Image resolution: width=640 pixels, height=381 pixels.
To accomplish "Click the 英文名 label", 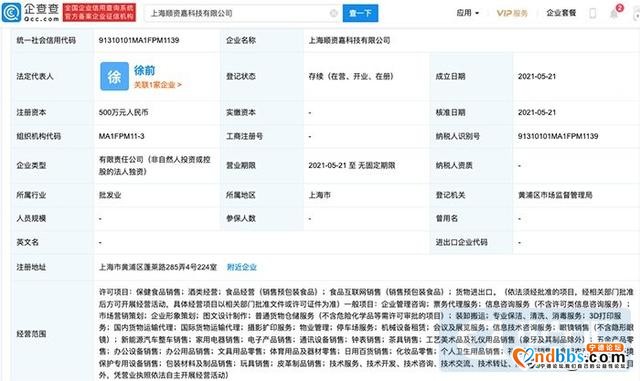I will pos(27,242).
